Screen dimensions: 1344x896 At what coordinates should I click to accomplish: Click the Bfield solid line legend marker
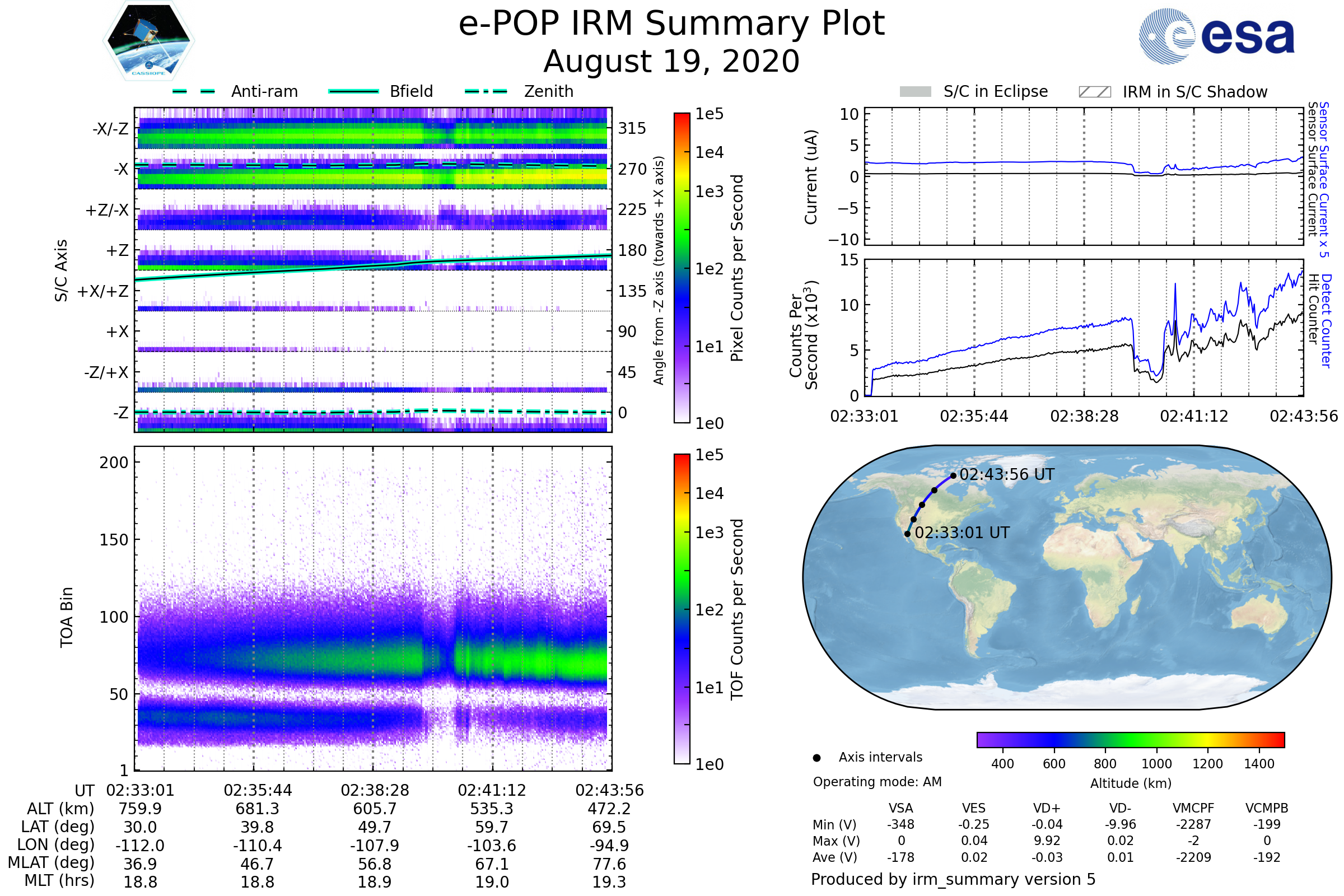(353, 91)
